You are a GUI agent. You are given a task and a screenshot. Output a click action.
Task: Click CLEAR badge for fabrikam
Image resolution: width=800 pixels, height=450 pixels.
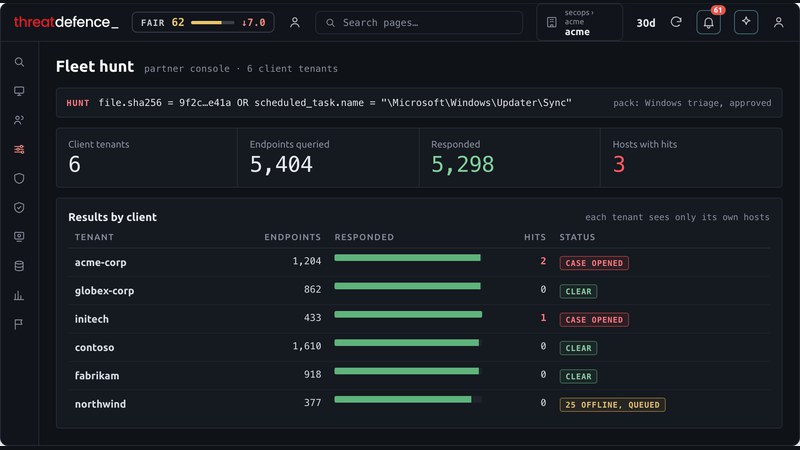click(578, 376)
